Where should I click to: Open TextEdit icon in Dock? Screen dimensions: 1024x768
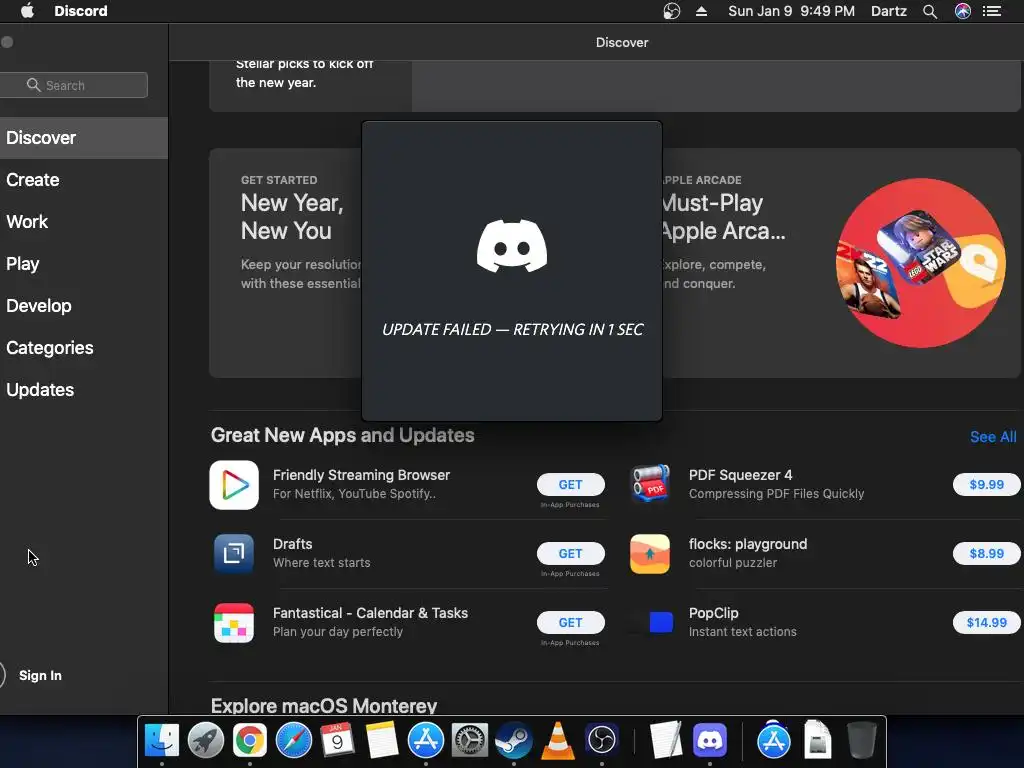pos(665,741)
